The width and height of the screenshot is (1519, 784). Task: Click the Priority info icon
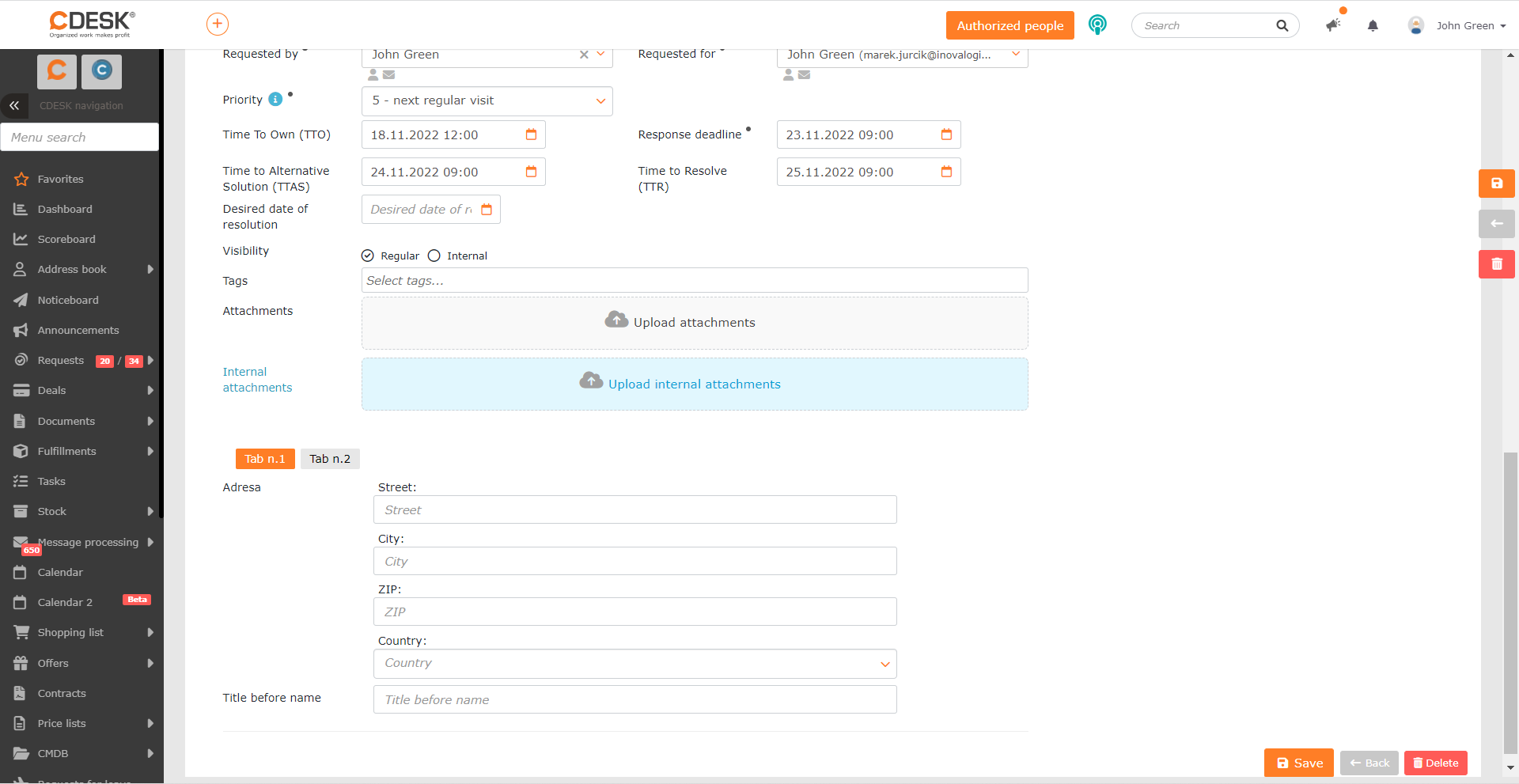tap(275, 99)
